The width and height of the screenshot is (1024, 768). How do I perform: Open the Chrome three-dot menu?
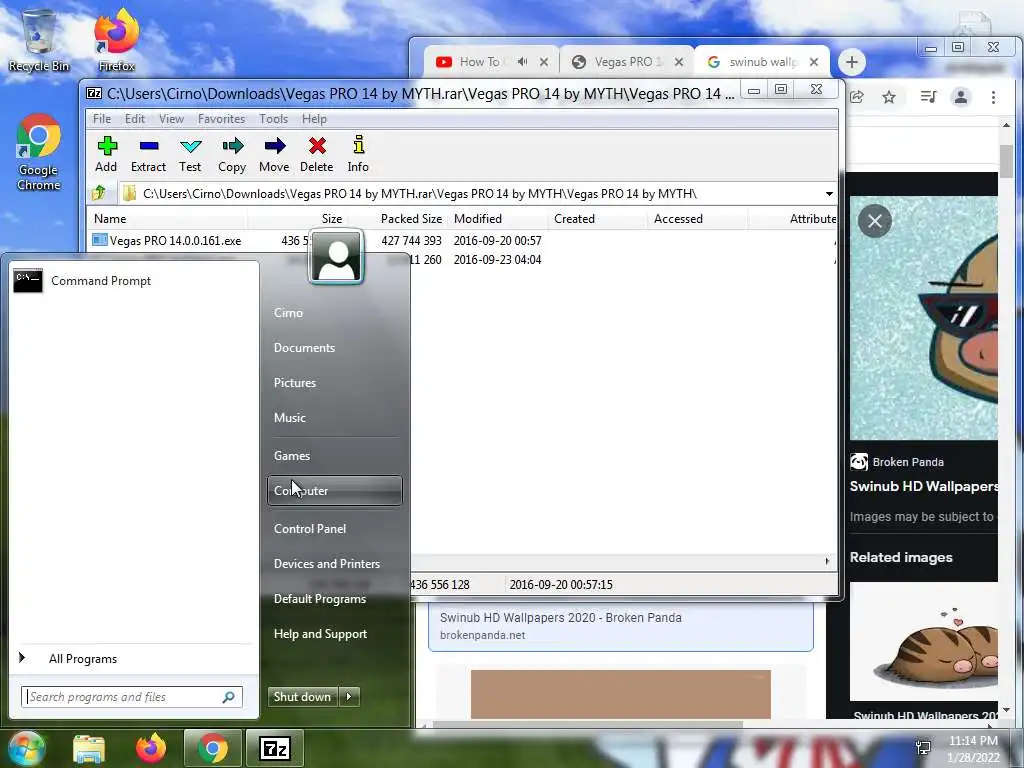(993, 97)
